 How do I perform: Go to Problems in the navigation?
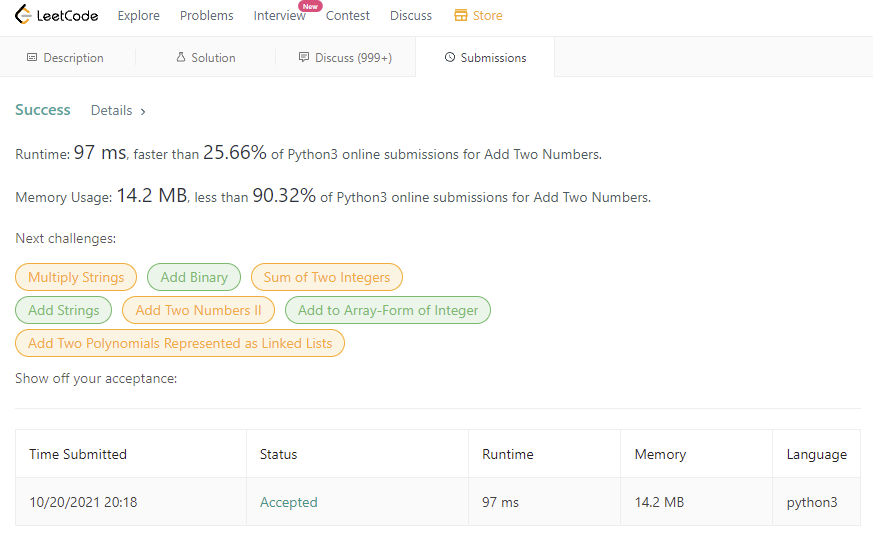[x=206, y=15]
